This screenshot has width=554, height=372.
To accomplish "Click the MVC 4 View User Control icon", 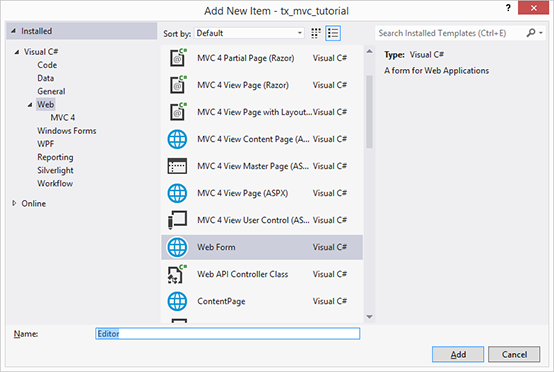I will pyautogui.click(x=177, y=220).
